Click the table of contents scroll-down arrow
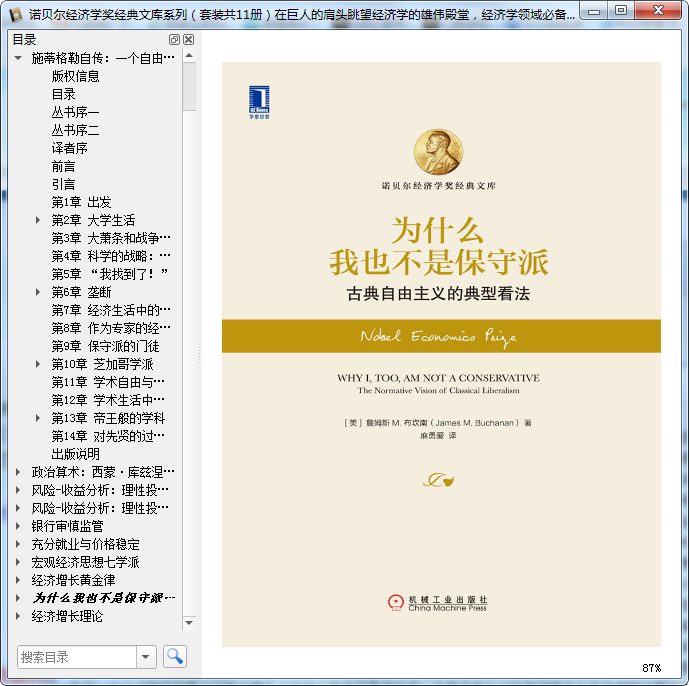This screenshot has width=689, height=686. pyautogui.click(x=189, y=623)
